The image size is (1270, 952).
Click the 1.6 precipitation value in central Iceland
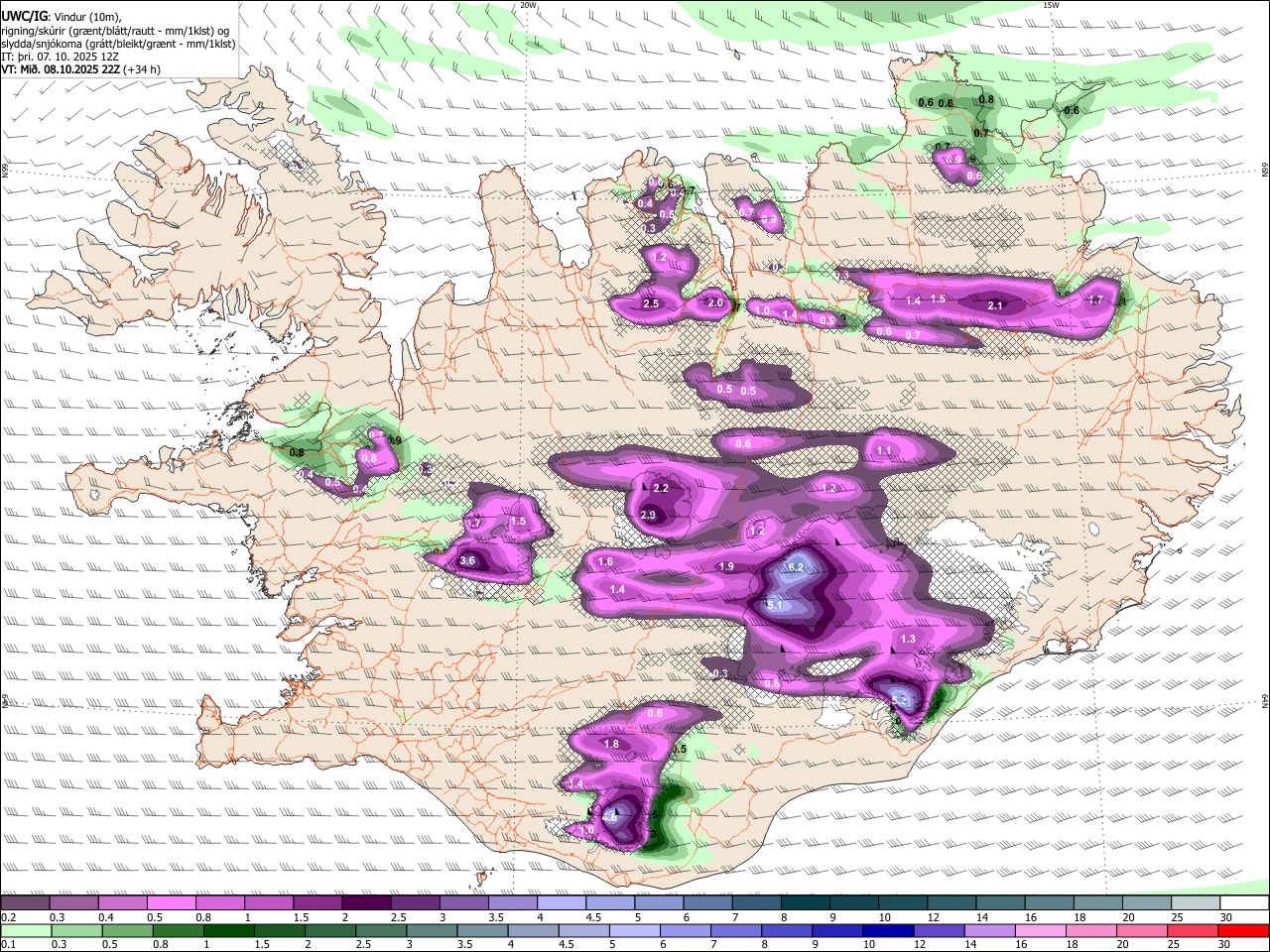[x=606, y=562]
